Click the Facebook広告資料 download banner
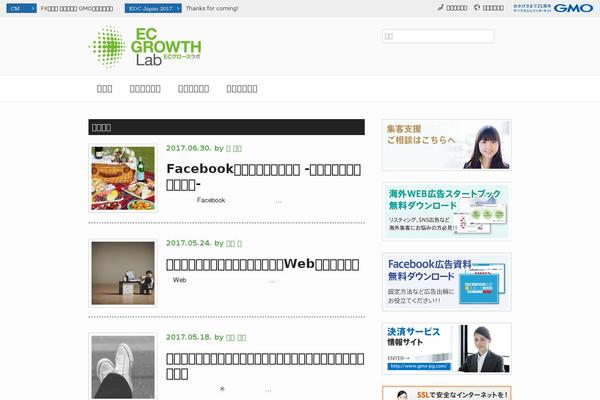Screen dimensions: 600x400 click(x=447, y=282)
